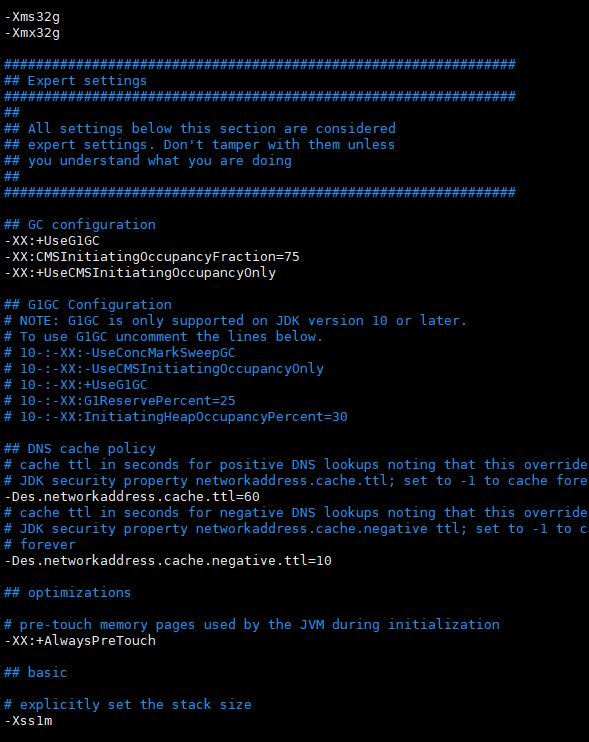Click the networkaddress.cache.negative.ttl=10 setting
This screenshot has width=589, height=742.
click(x=168, y=561)
